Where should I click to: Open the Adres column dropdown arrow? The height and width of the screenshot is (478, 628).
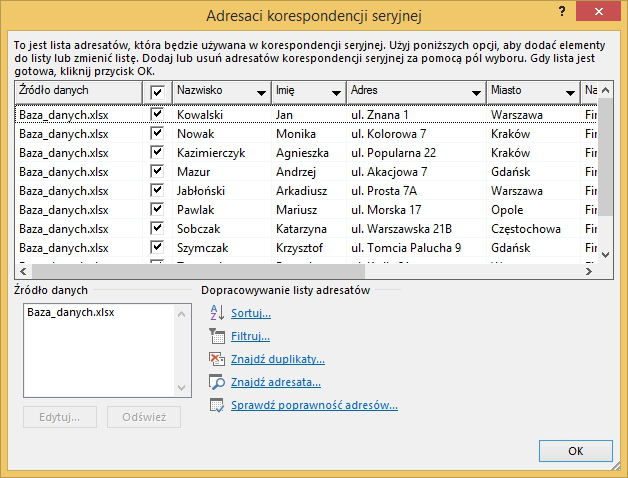tap(476, 93)
